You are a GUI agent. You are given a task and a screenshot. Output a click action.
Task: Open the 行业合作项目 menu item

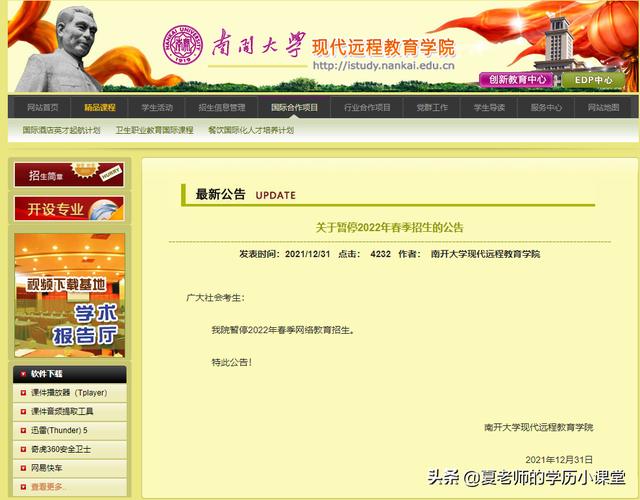[x=367, y=107]
